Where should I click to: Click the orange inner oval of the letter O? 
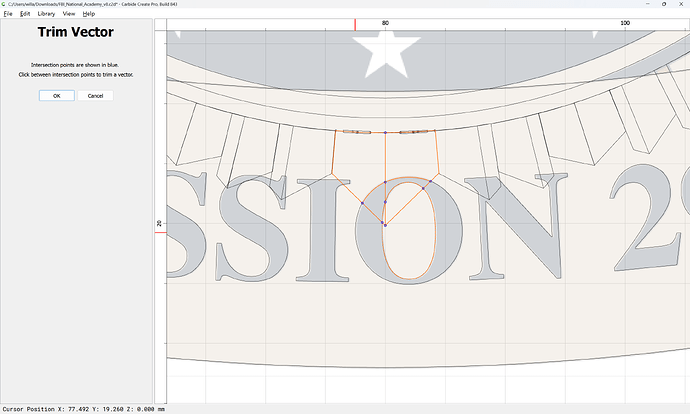click(x=409, y=230)
